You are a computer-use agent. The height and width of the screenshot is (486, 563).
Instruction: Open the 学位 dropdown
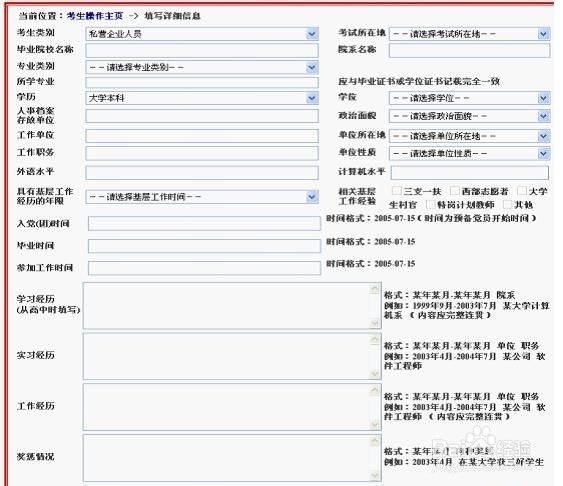tap(469, 98)
